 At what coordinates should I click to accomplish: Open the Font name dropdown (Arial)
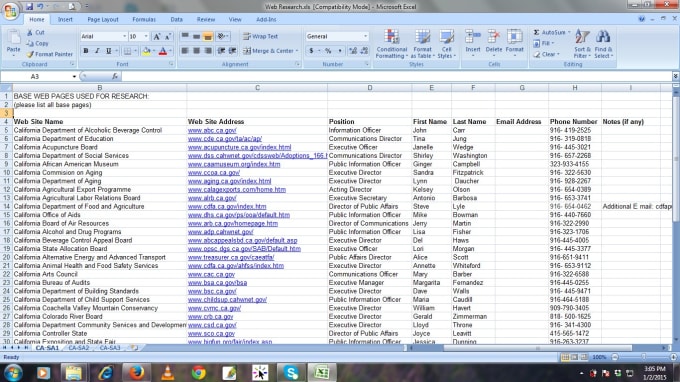coord(124,36)
